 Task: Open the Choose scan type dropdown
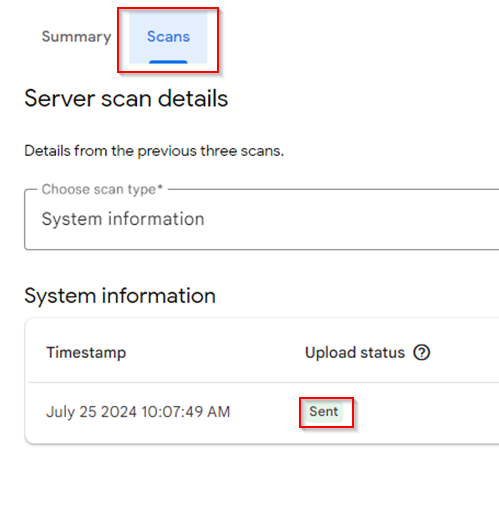click(262, 219)
